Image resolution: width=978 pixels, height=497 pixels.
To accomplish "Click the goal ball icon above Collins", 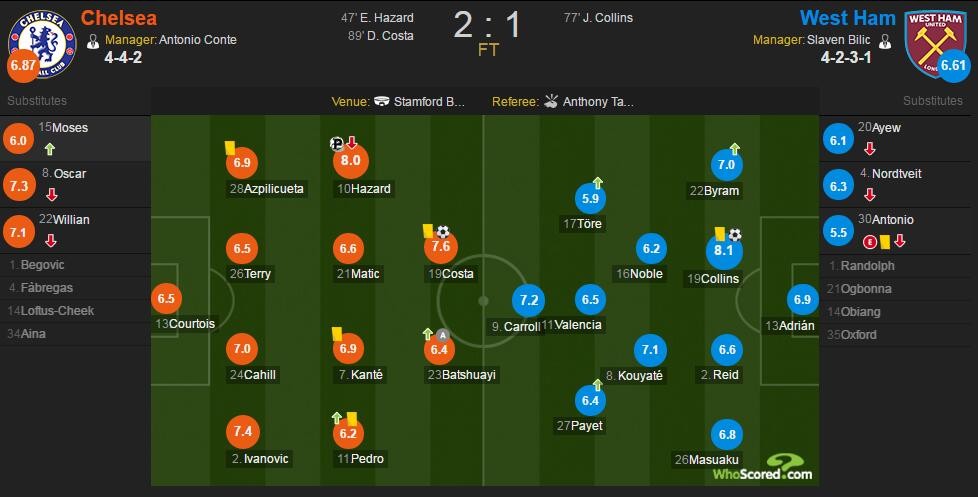I will (735, 235).
